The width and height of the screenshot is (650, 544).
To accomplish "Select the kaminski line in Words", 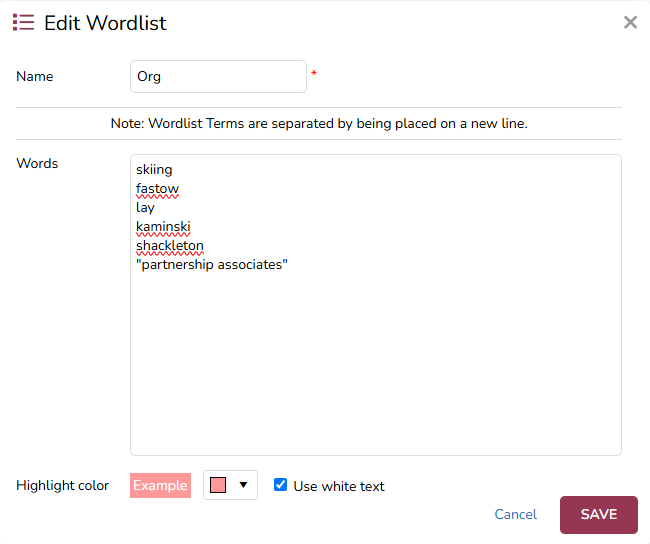I will [x=163, y=227].
